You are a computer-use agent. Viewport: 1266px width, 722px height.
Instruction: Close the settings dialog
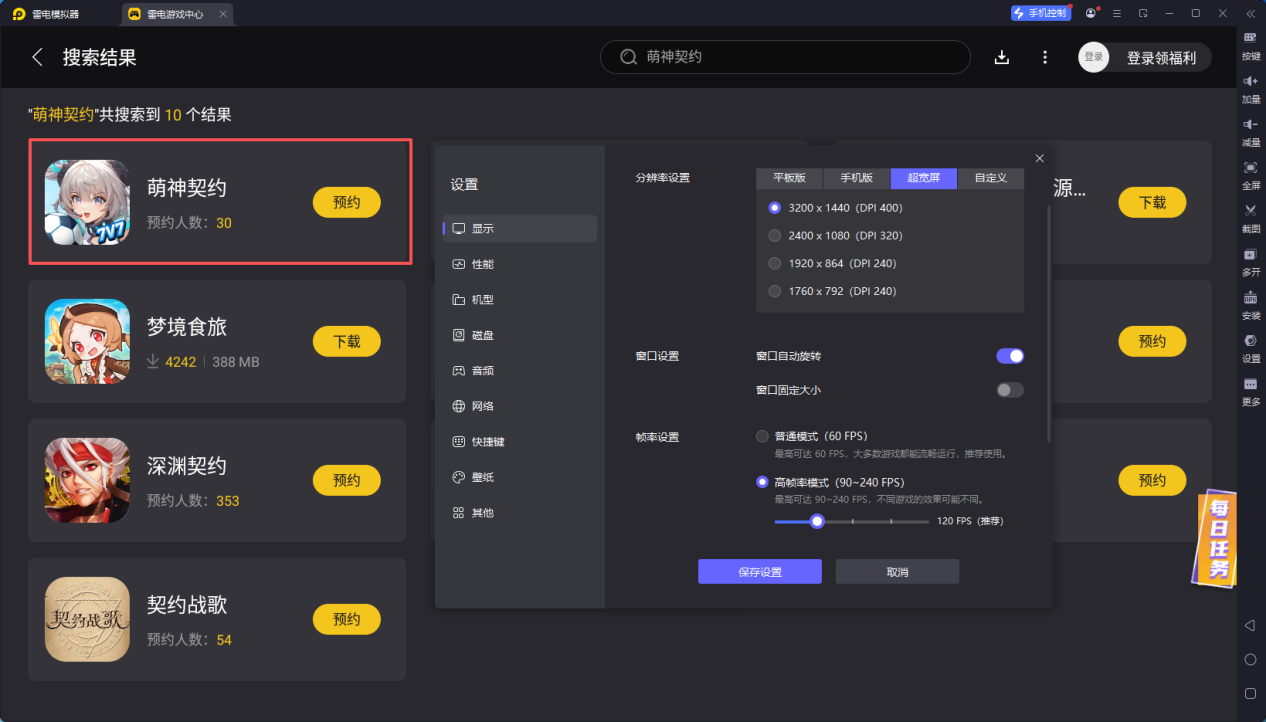[1039, 158]
